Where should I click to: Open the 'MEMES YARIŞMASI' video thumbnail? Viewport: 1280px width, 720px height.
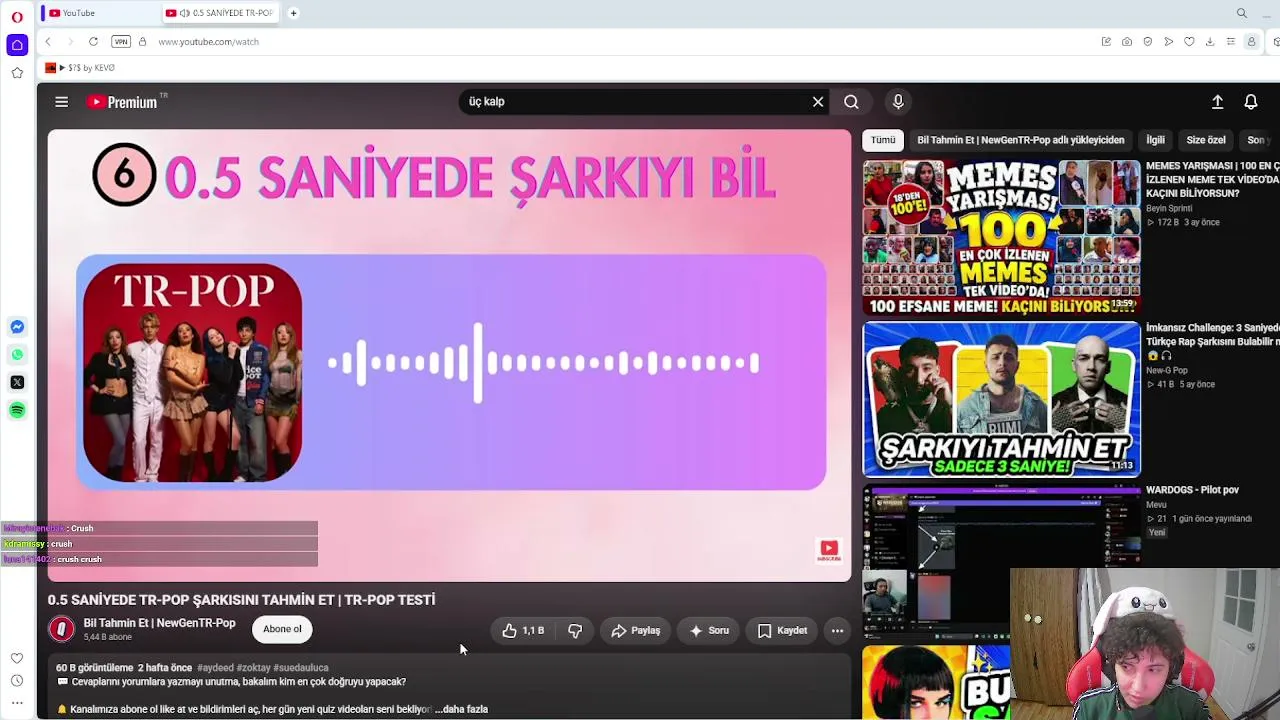[1001, 237]
